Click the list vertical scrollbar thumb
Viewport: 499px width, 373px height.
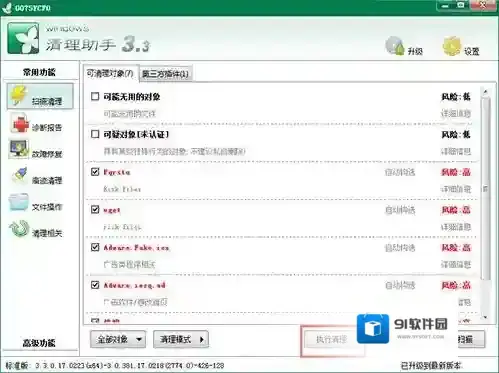point(486,188)
